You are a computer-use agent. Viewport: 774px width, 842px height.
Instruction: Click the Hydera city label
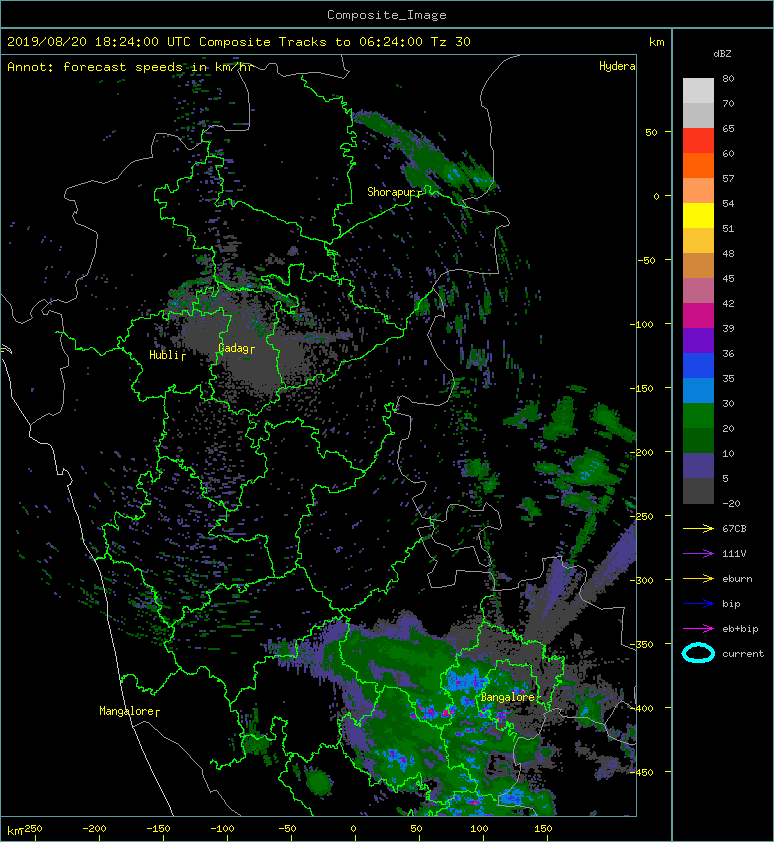click(617, 66)
